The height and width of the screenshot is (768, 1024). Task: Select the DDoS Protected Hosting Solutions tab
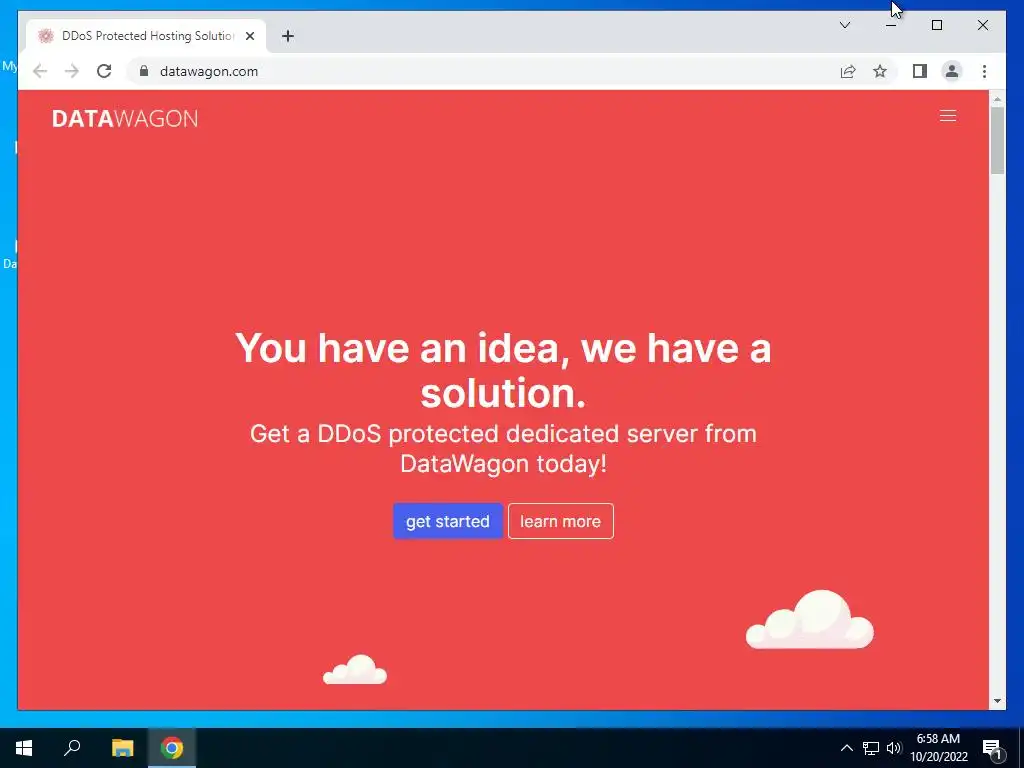146,36
